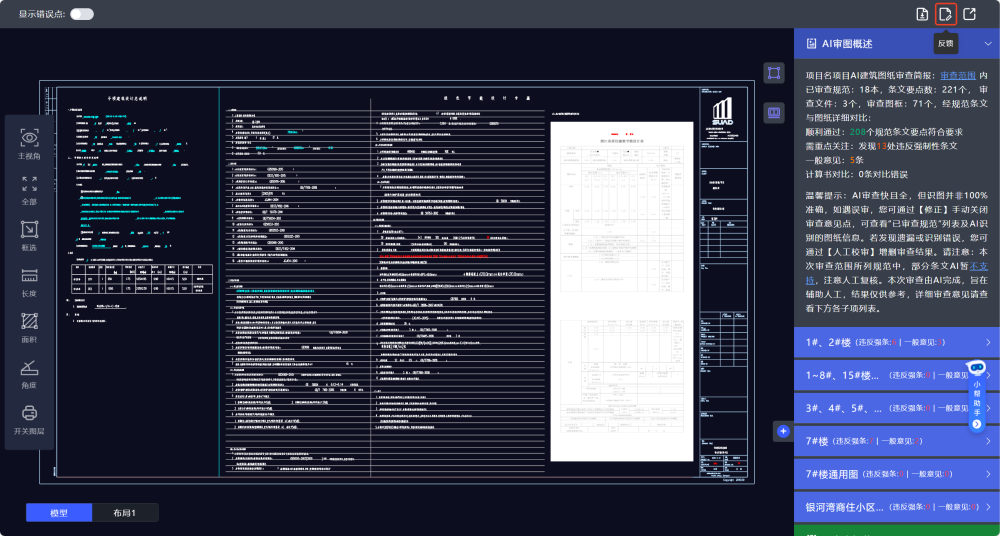
Task: Switch to the 模型 tab
Action: click(59, 513)
